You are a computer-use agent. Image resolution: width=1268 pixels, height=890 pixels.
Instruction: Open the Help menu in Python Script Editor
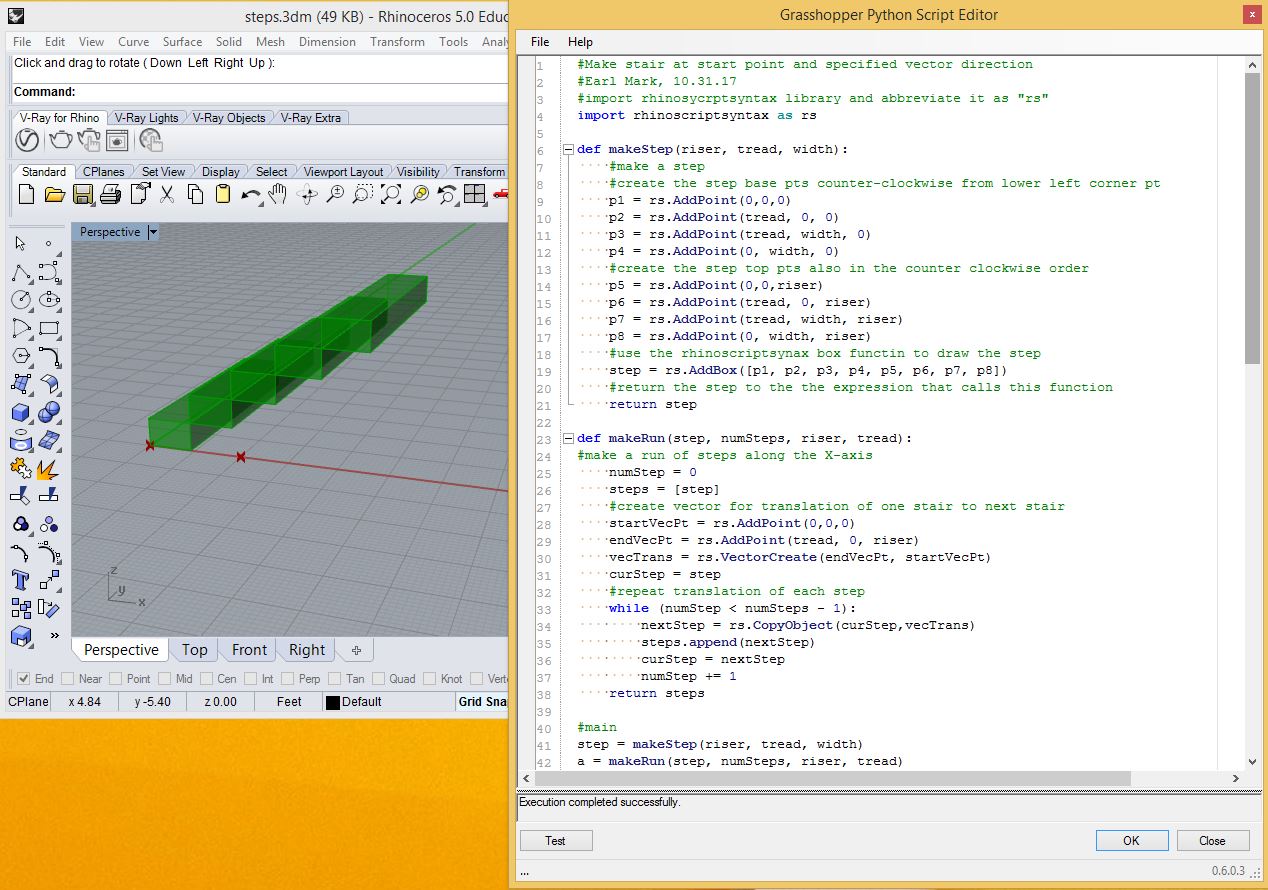pos(580,42)
